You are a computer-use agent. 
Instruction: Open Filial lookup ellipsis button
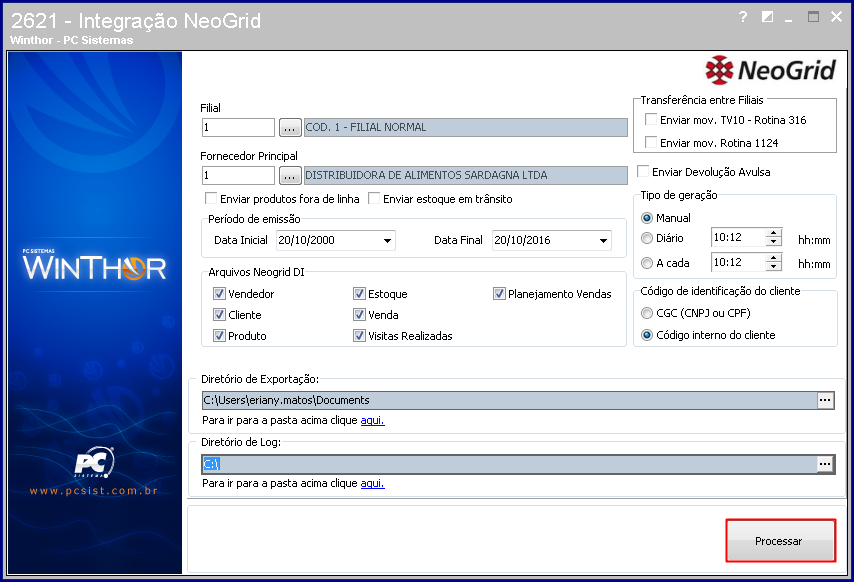point(290,128)
